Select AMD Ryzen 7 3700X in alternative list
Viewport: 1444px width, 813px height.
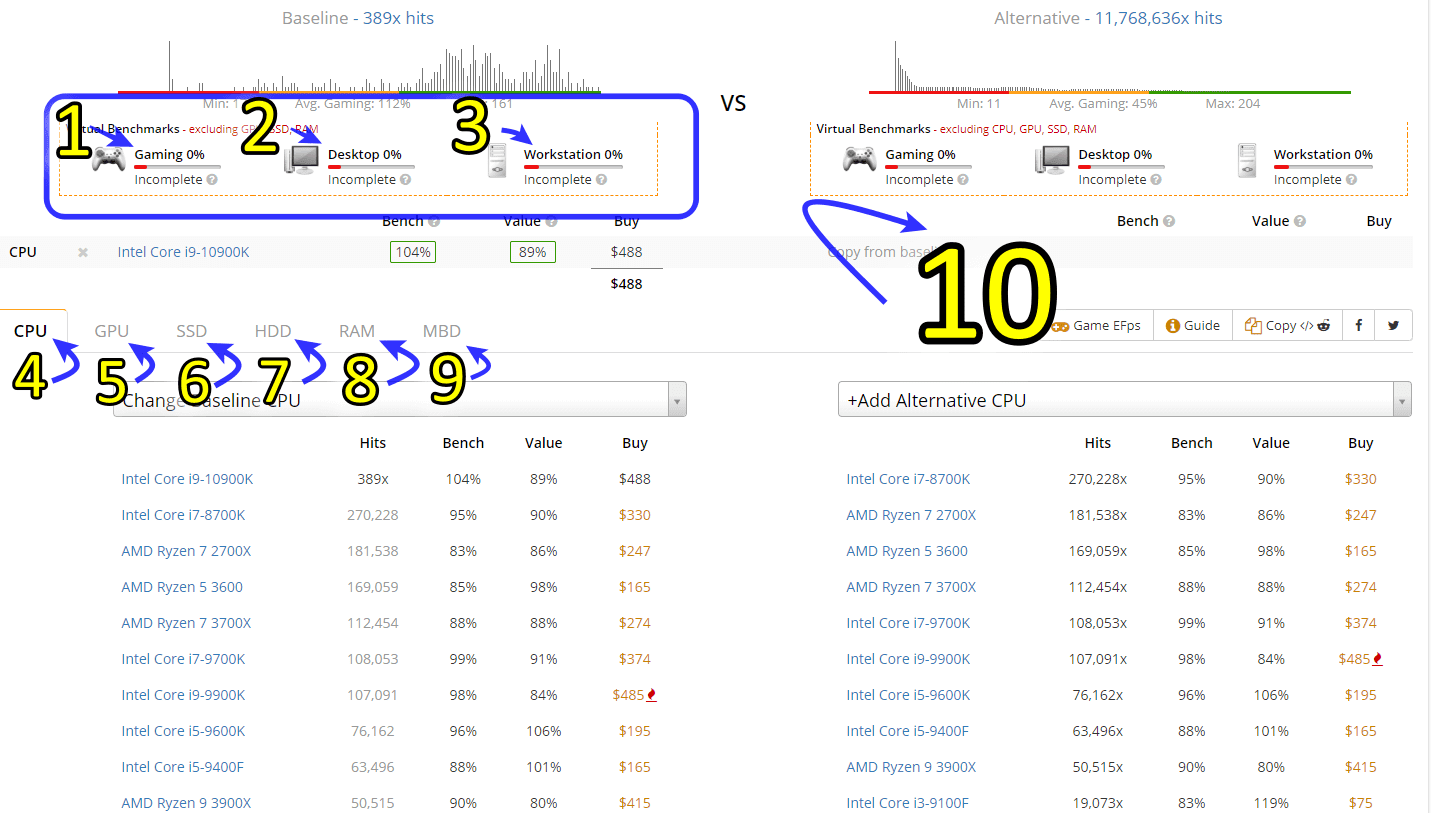911,587
